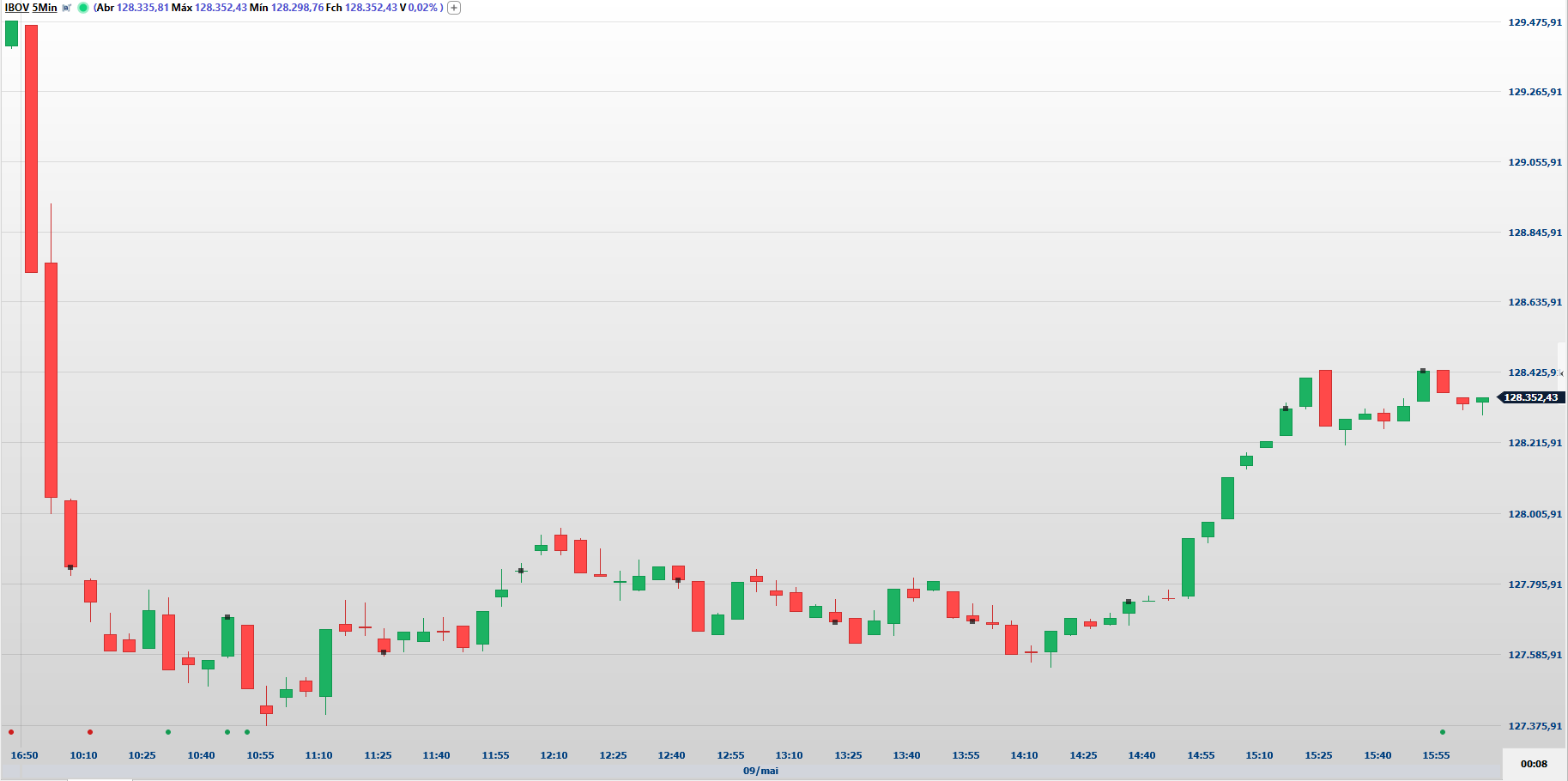Click the red dot marker near 10:10
The image size is (1568, 781).
point(90,732)
